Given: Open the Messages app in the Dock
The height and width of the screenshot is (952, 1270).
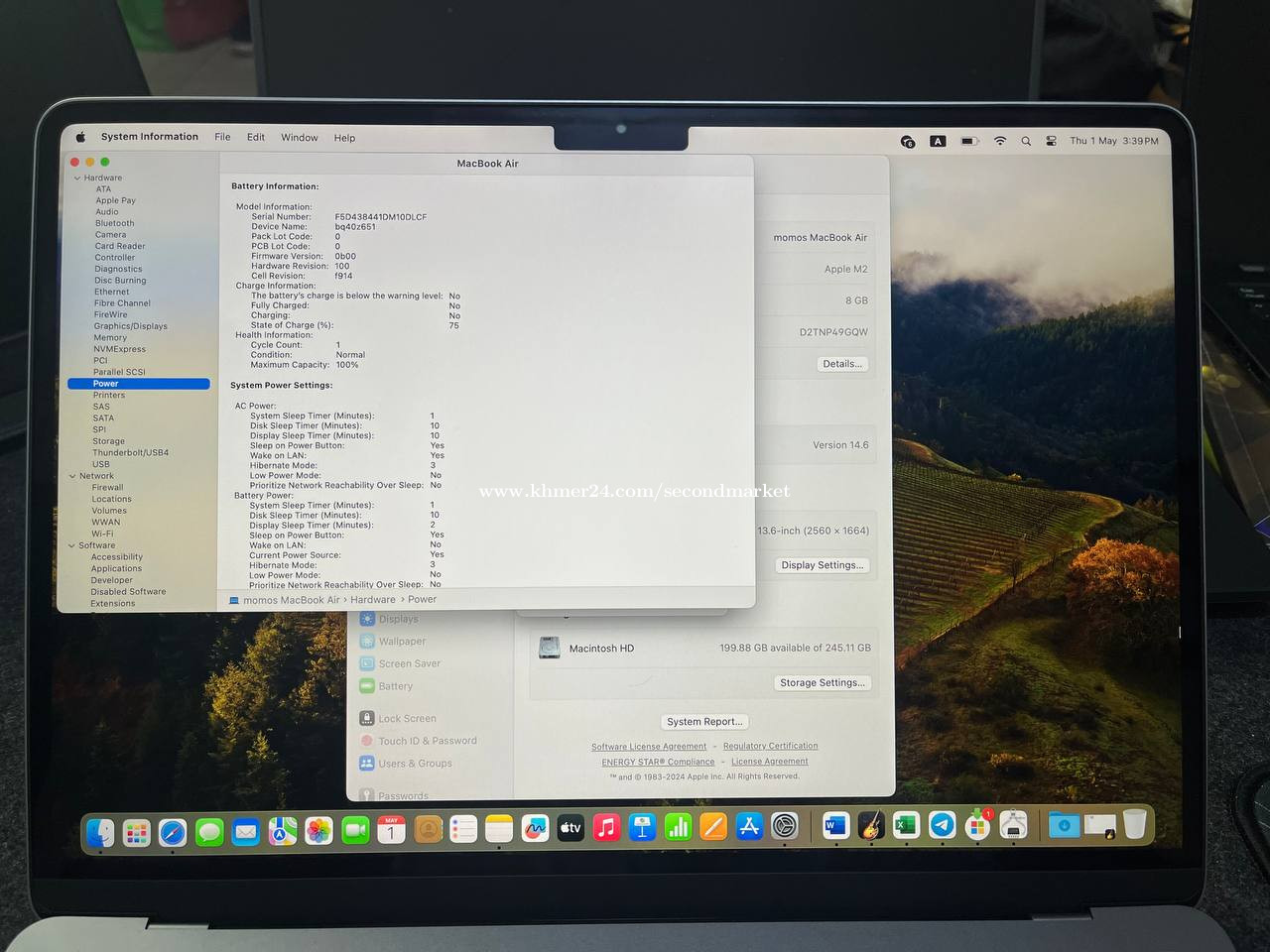Looking at the screenshot, I should [x=209, y=832].
